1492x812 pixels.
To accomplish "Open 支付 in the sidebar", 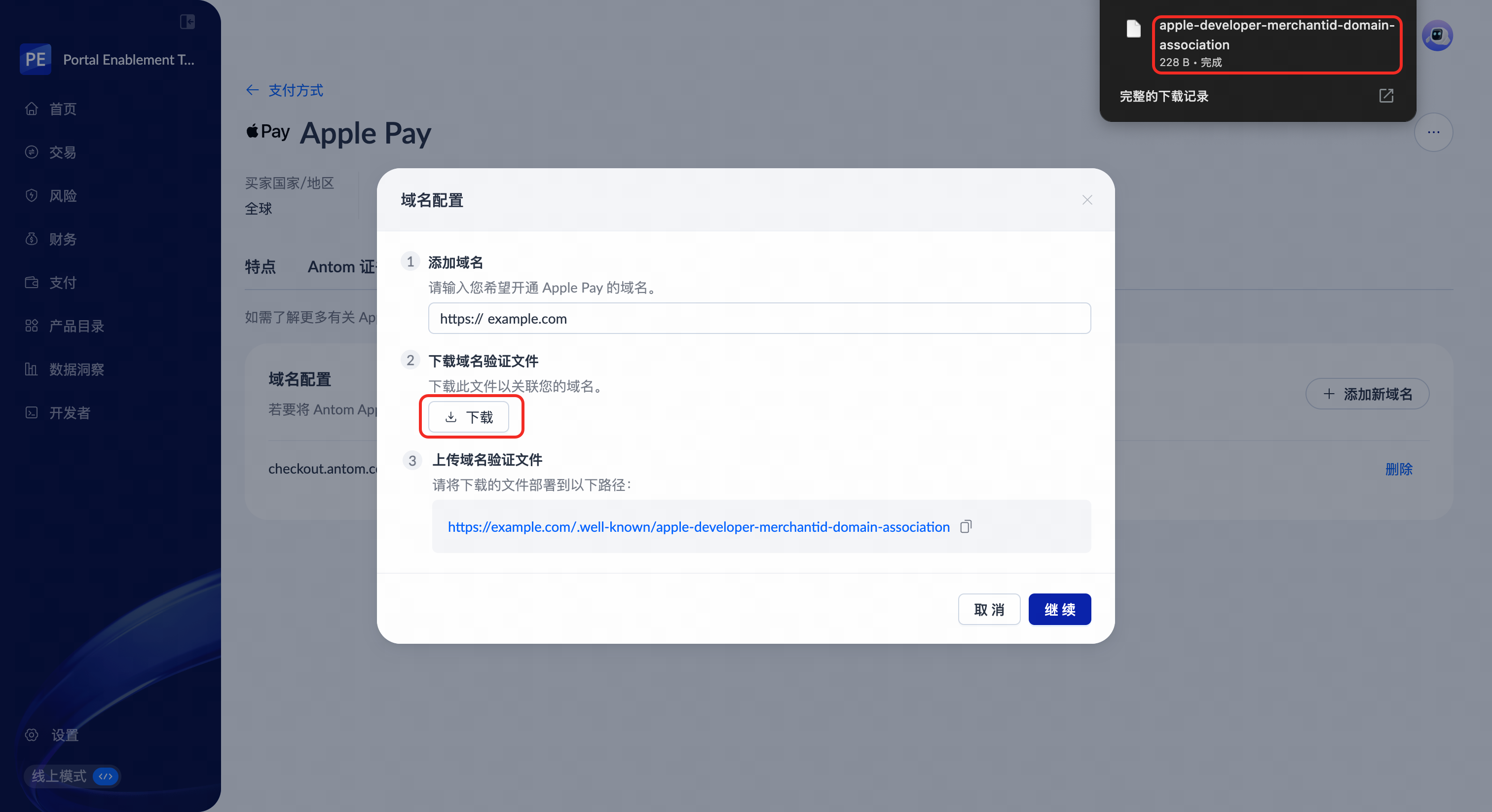I will [x=63, y=283].
